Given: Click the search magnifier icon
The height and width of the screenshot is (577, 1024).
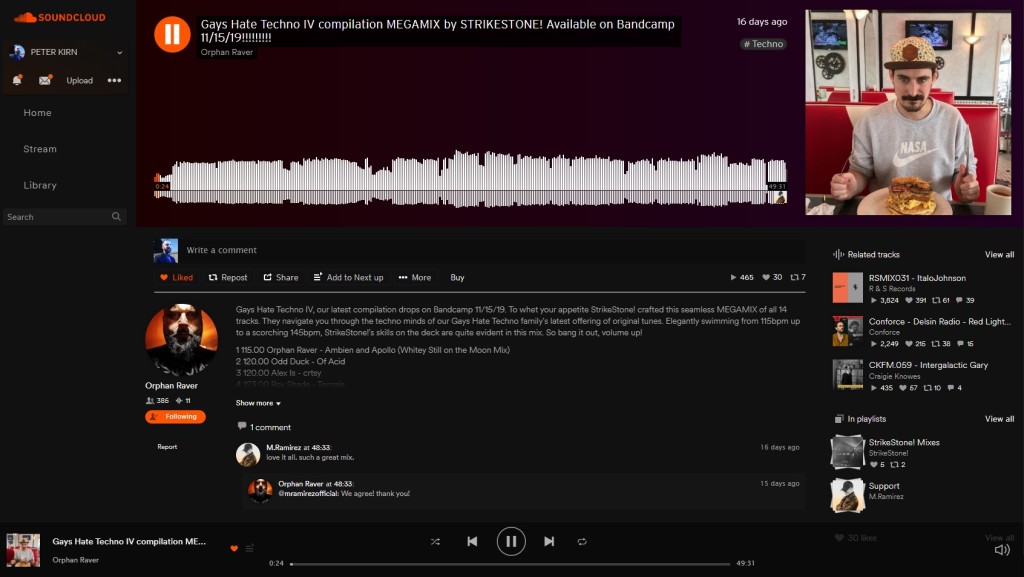Looking at the screenshot, I should [116, 217].
